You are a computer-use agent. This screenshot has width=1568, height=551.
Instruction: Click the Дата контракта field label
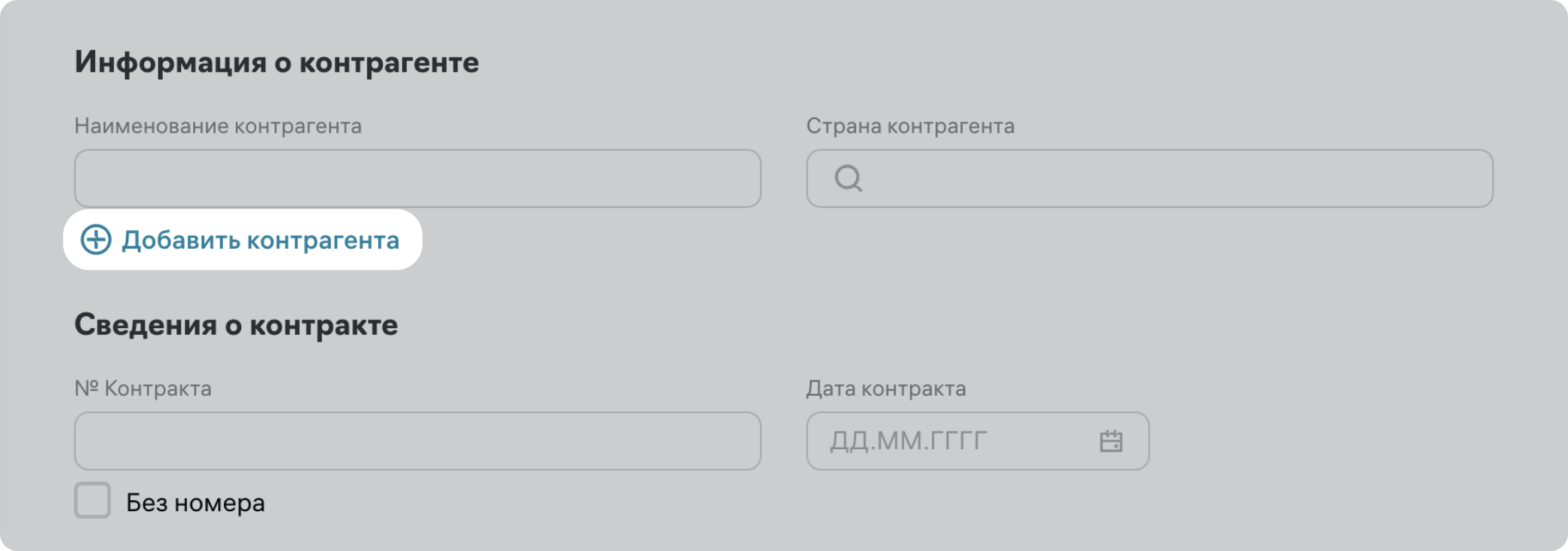[x=886, y=388]
